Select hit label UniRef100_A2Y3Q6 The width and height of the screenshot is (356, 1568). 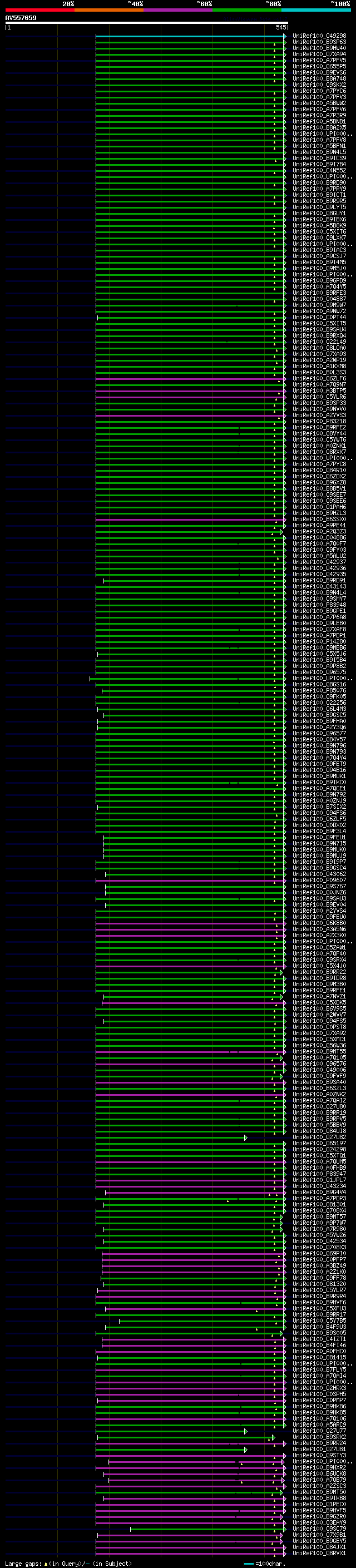(319, 727)
